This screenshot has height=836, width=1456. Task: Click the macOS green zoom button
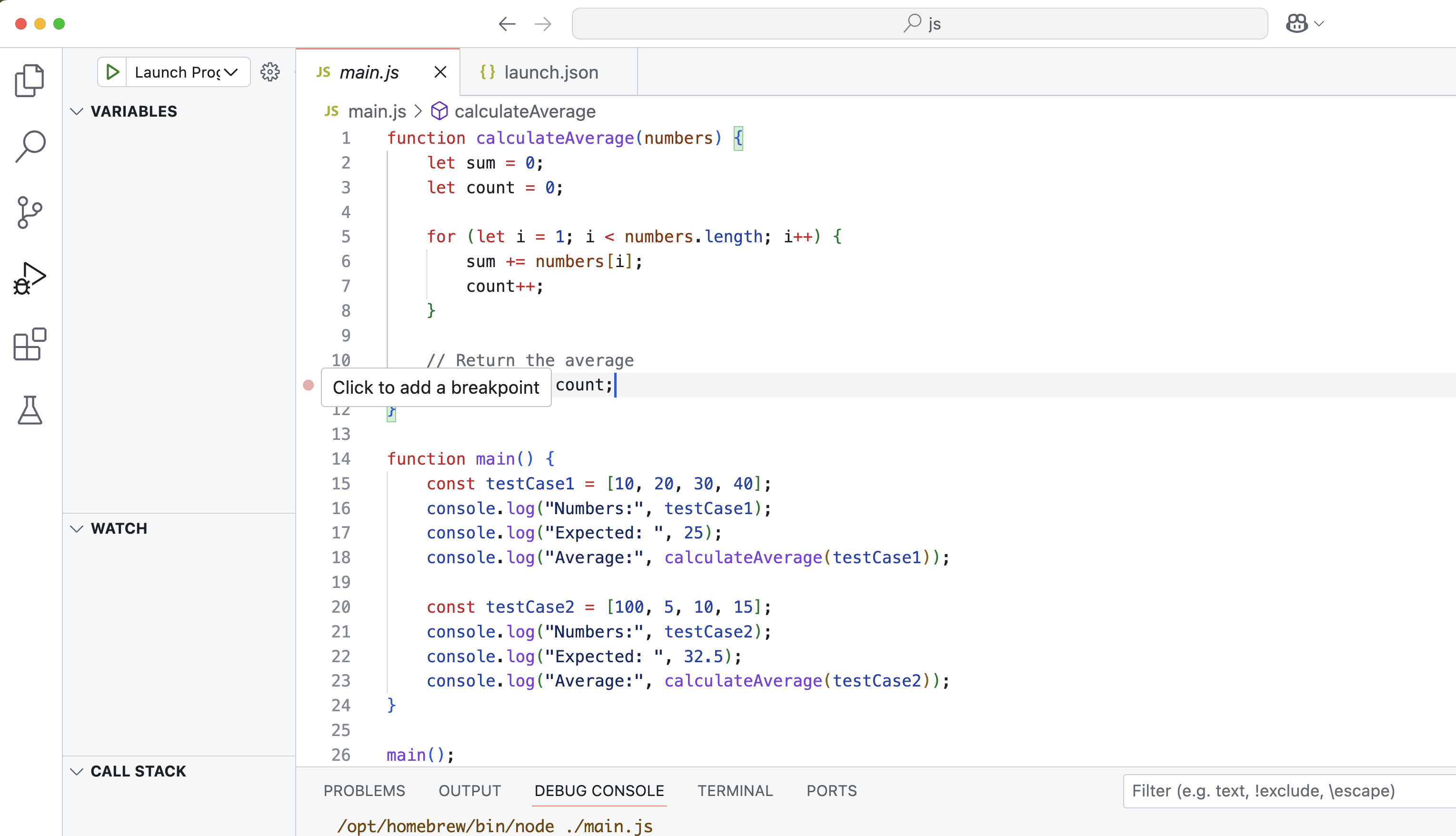[x=59, y=23]
